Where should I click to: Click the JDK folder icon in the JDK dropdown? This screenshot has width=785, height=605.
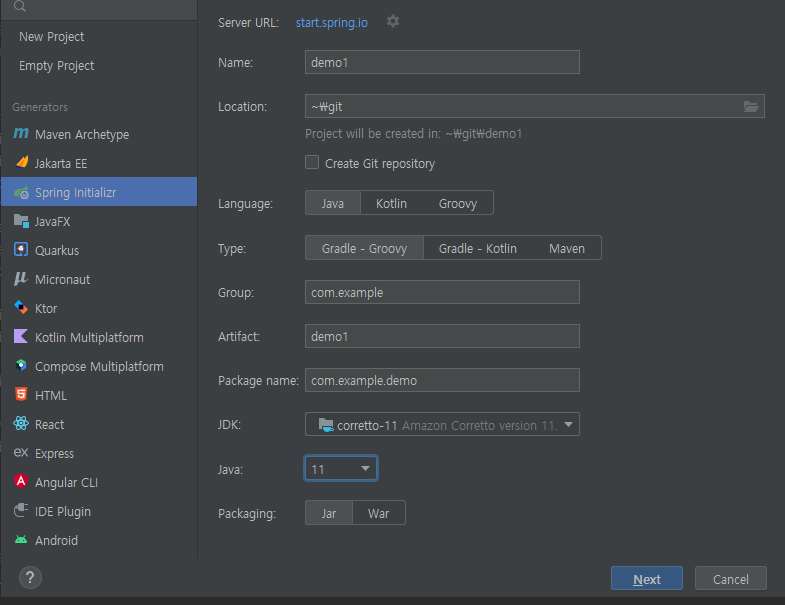pos(326,425)
